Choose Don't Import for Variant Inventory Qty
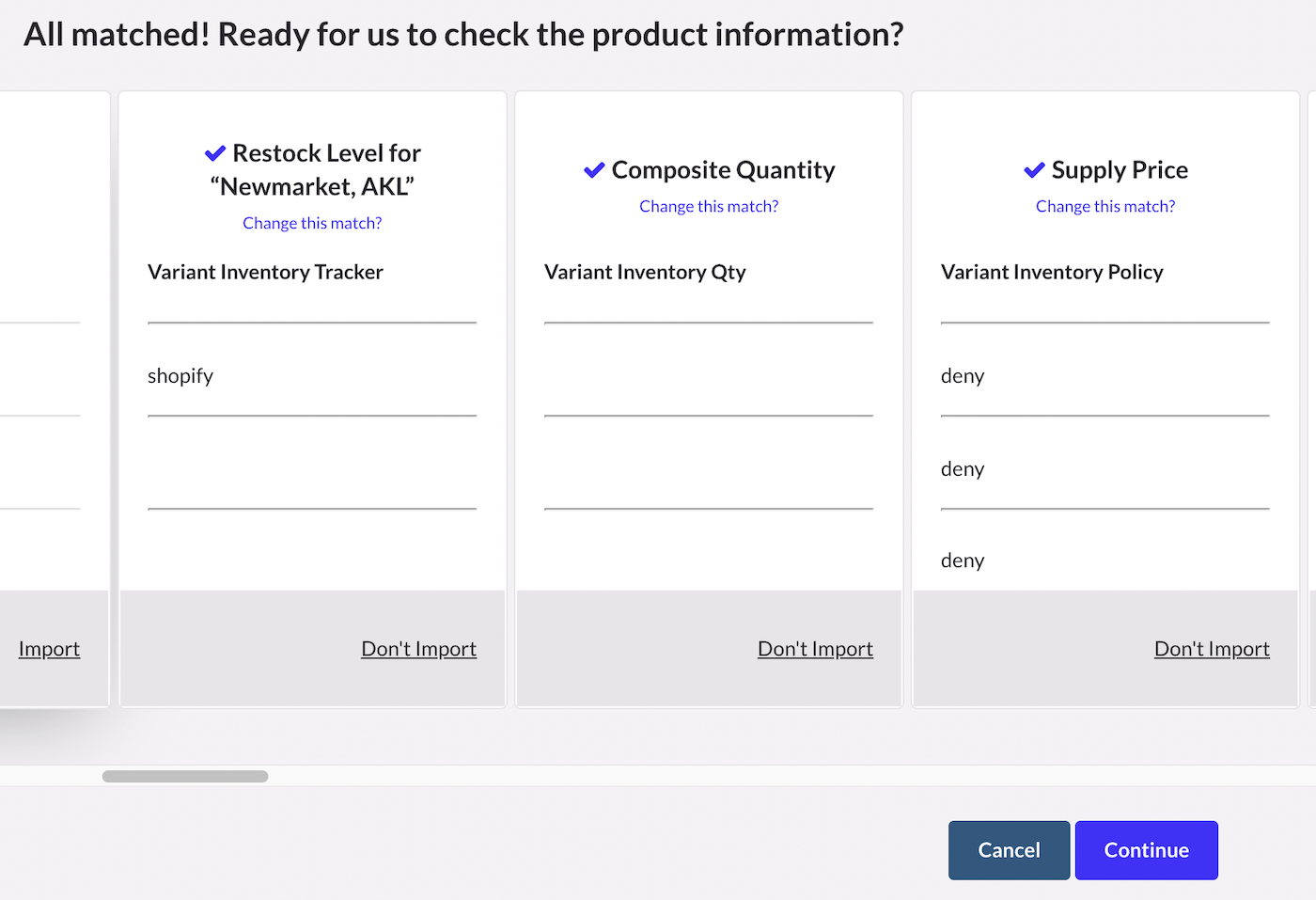 pyautogui.click(x=815, y=649)
